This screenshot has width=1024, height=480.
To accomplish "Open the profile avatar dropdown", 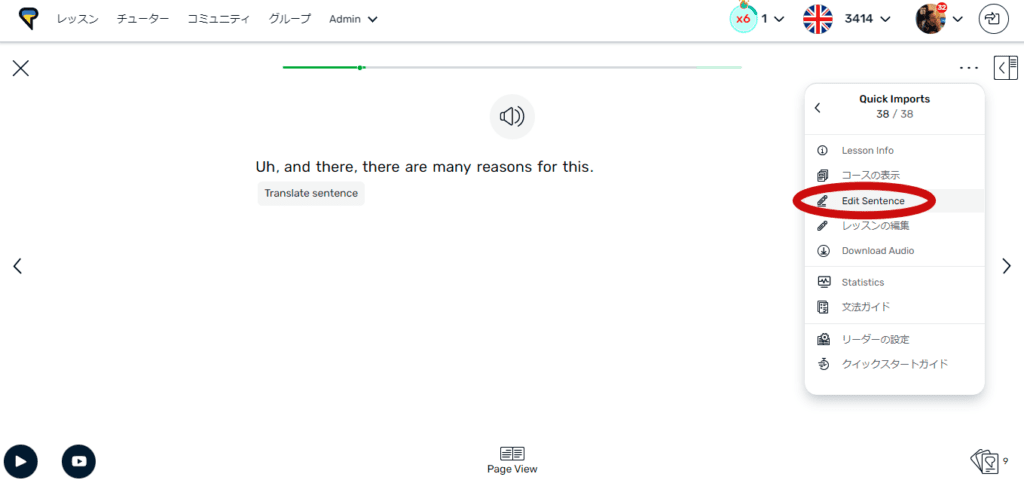I will coord(940,19).
